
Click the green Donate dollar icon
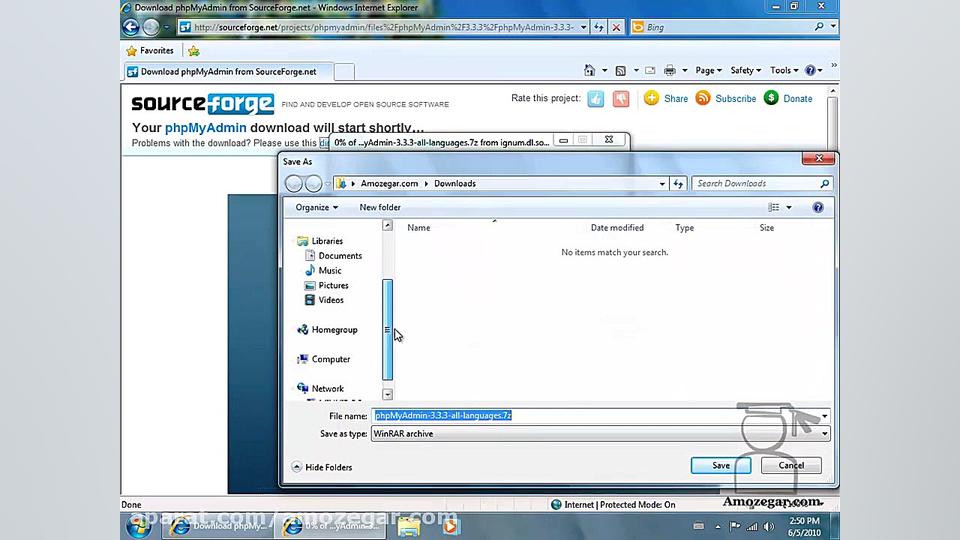(771, 98)
